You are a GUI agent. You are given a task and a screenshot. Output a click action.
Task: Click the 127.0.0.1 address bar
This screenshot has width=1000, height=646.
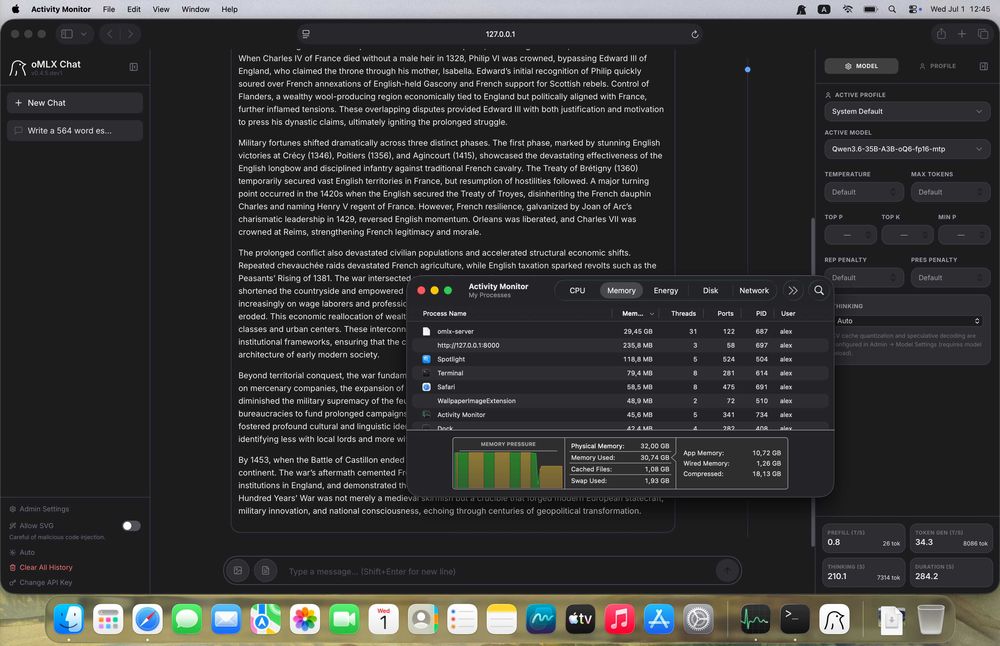click(x=500, y=34)
